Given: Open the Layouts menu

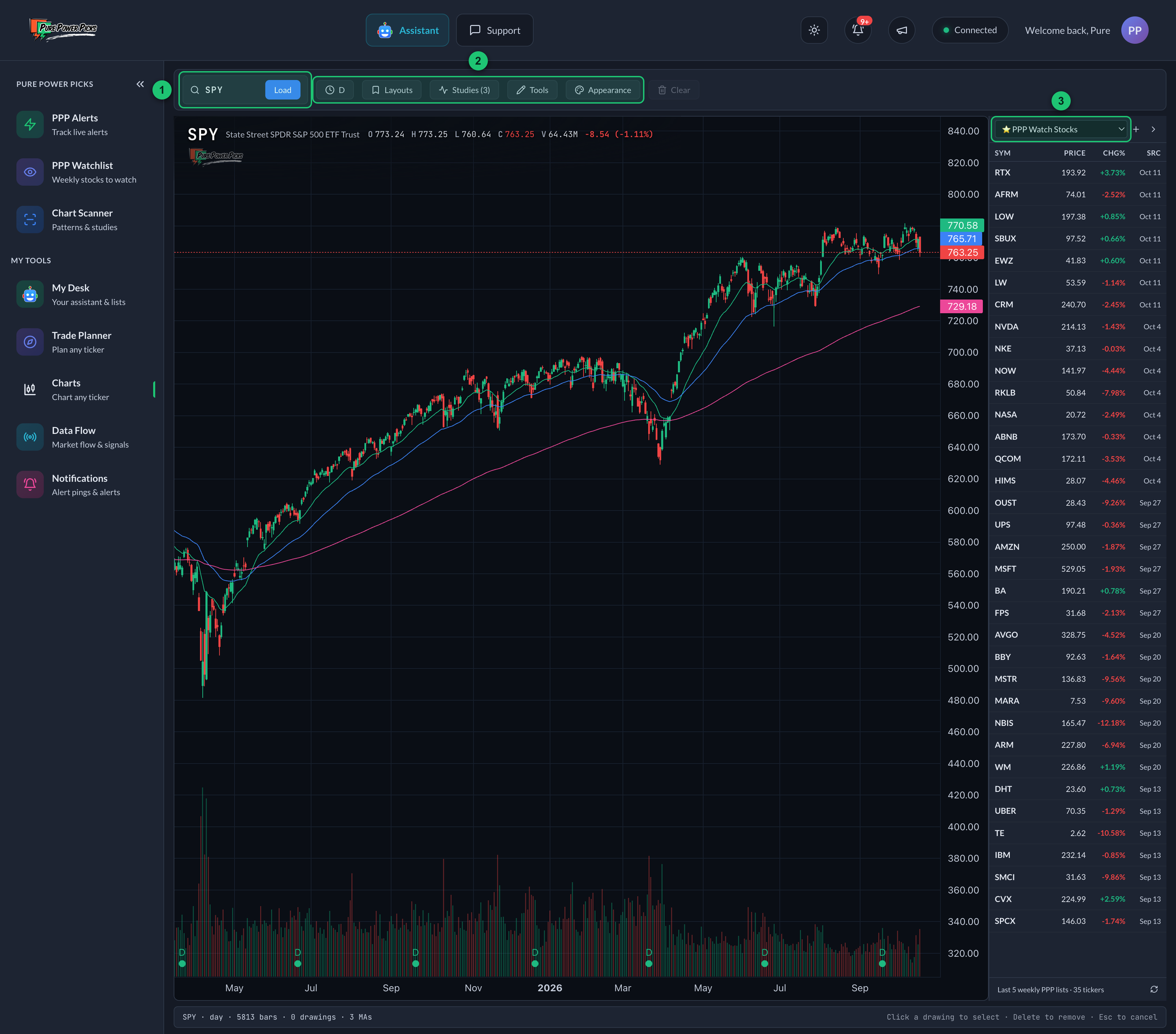Looking at the screenshot, I should 392,90.
